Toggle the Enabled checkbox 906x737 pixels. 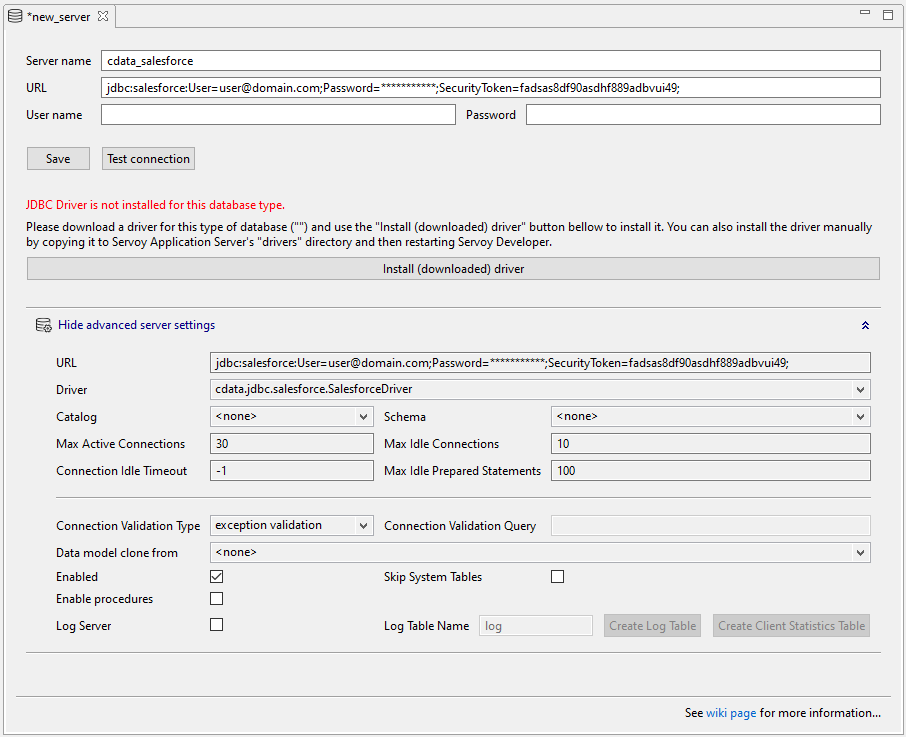tap(216, 577)
